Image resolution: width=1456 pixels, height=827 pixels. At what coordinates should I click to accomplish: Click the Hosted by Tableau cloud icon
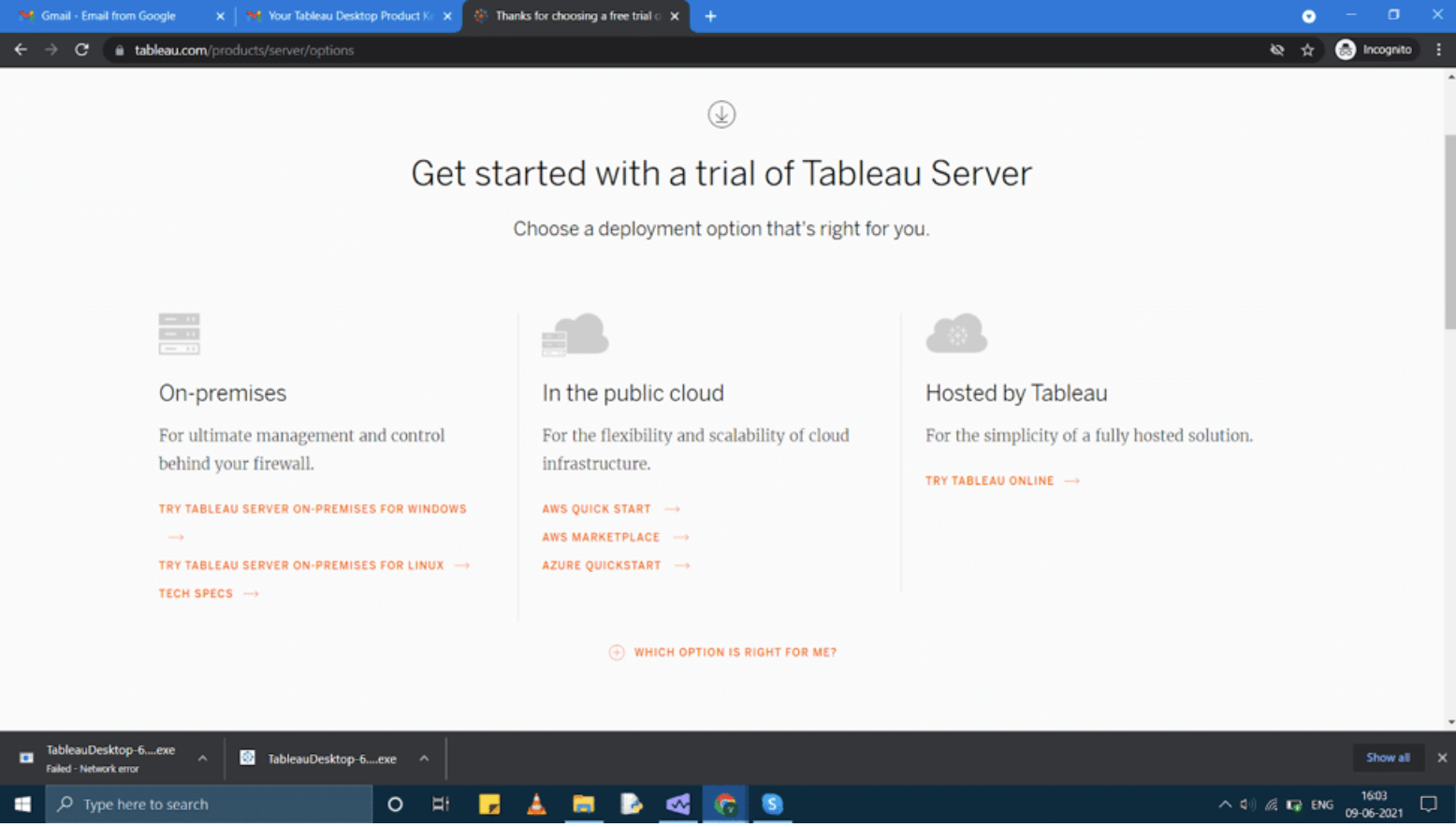point(956,333)
